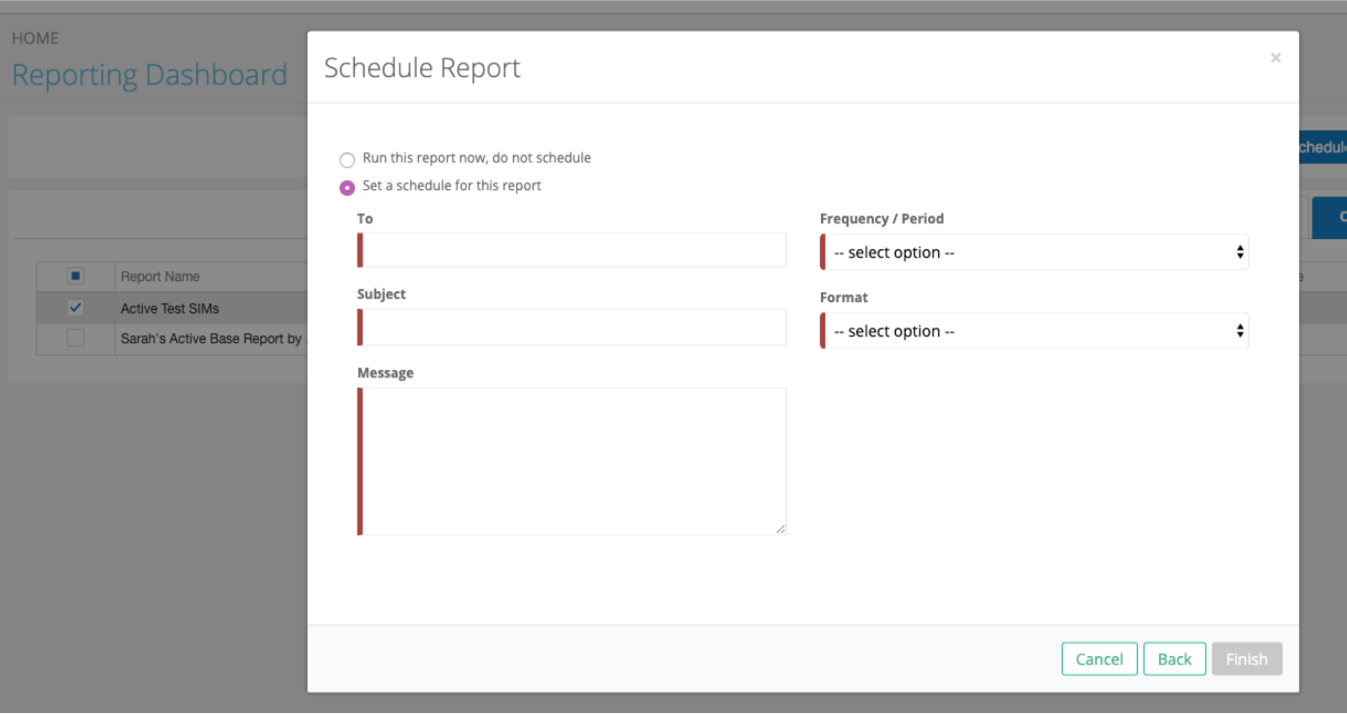This screenshot has height=714, width=1347.
Task: Expand the Format select menu
Action: coord(1034,331)
